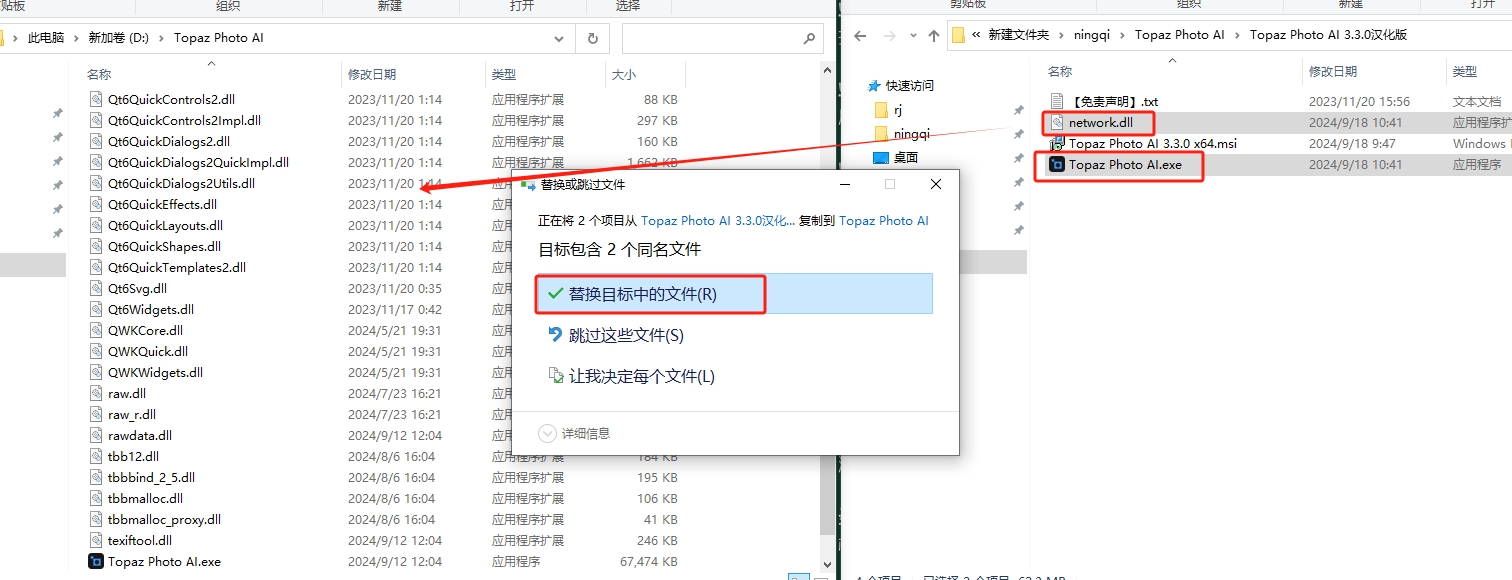
Task: Select the network.dll file icon
Action: tap(1057, 122)
